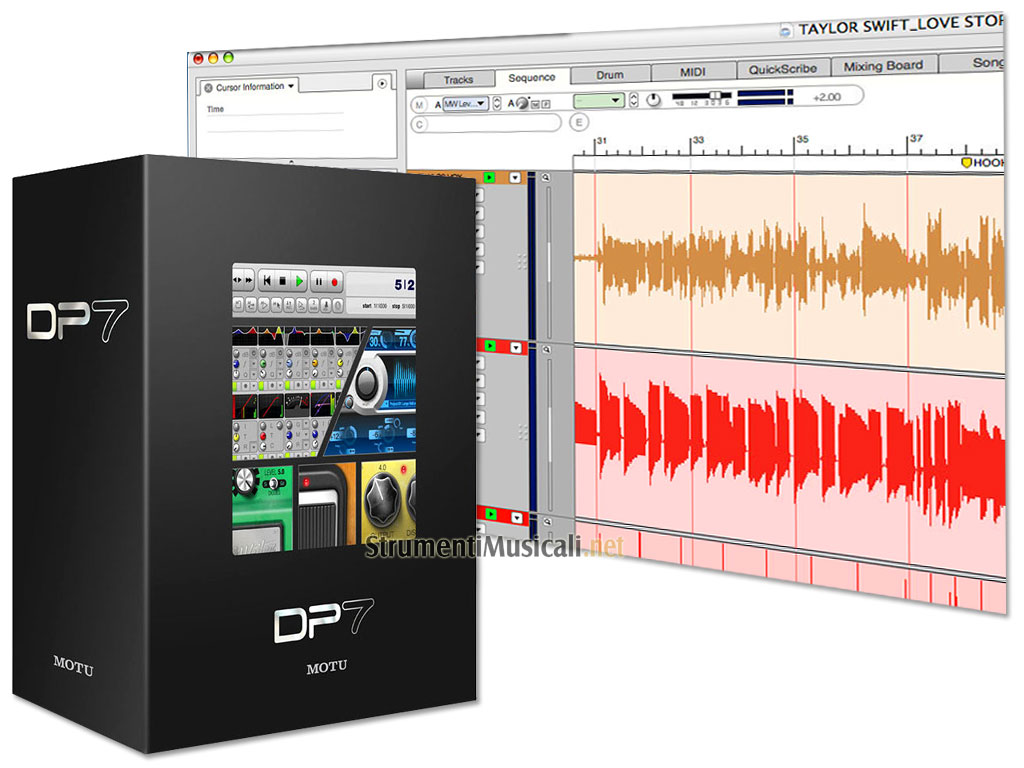
Task: Click the red track's magnifier zoom icon
Action: (545, 349)
